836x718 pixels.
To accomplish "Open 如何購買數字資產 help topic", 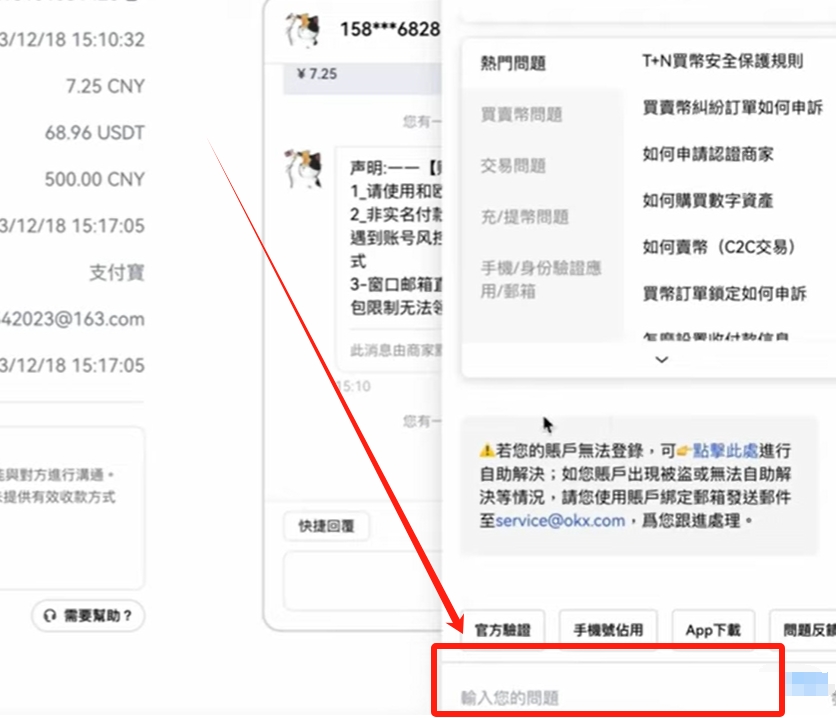I will coord(707,201).
